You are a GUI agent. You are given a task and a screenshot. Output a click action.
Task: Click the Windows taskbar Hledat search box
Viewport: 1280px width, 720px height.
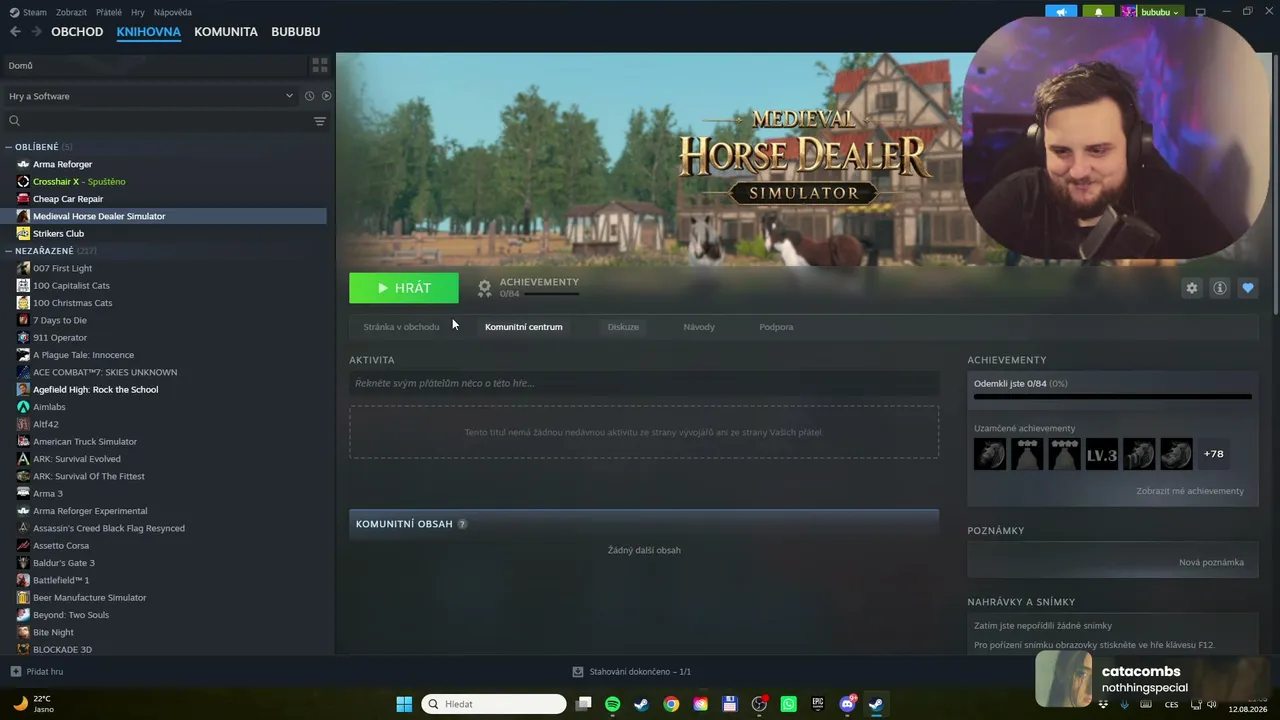click(x=494, y=704)
